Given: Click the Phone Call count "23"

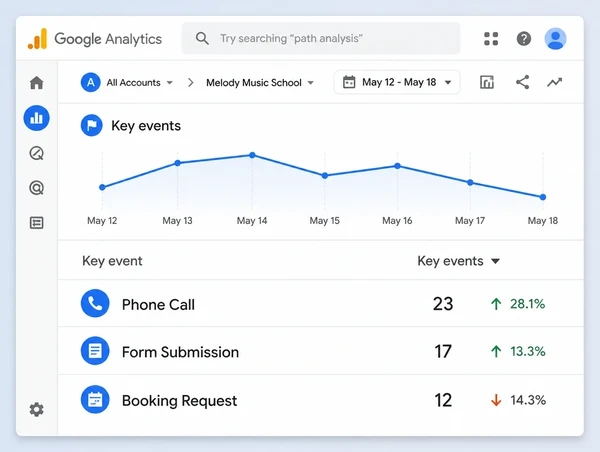Looking at the screenshot, I should coord(443,304).
